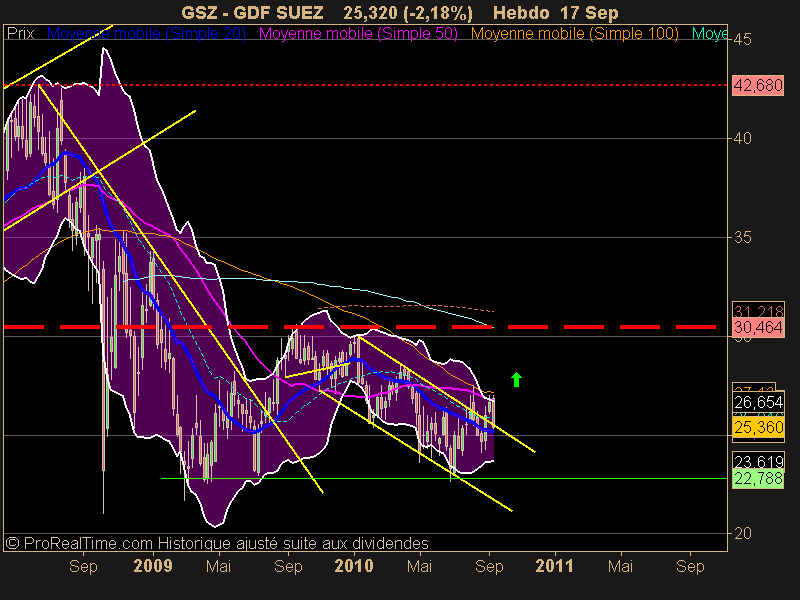Click the 40 price axis value
This screenshot has width=800, height=600.
[743, 138]
